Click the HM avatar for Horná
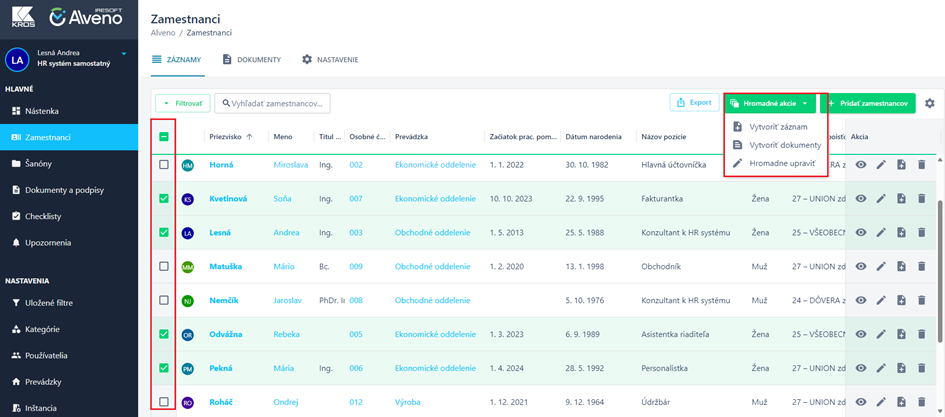The image size is (945, 417). click(188, 165)
